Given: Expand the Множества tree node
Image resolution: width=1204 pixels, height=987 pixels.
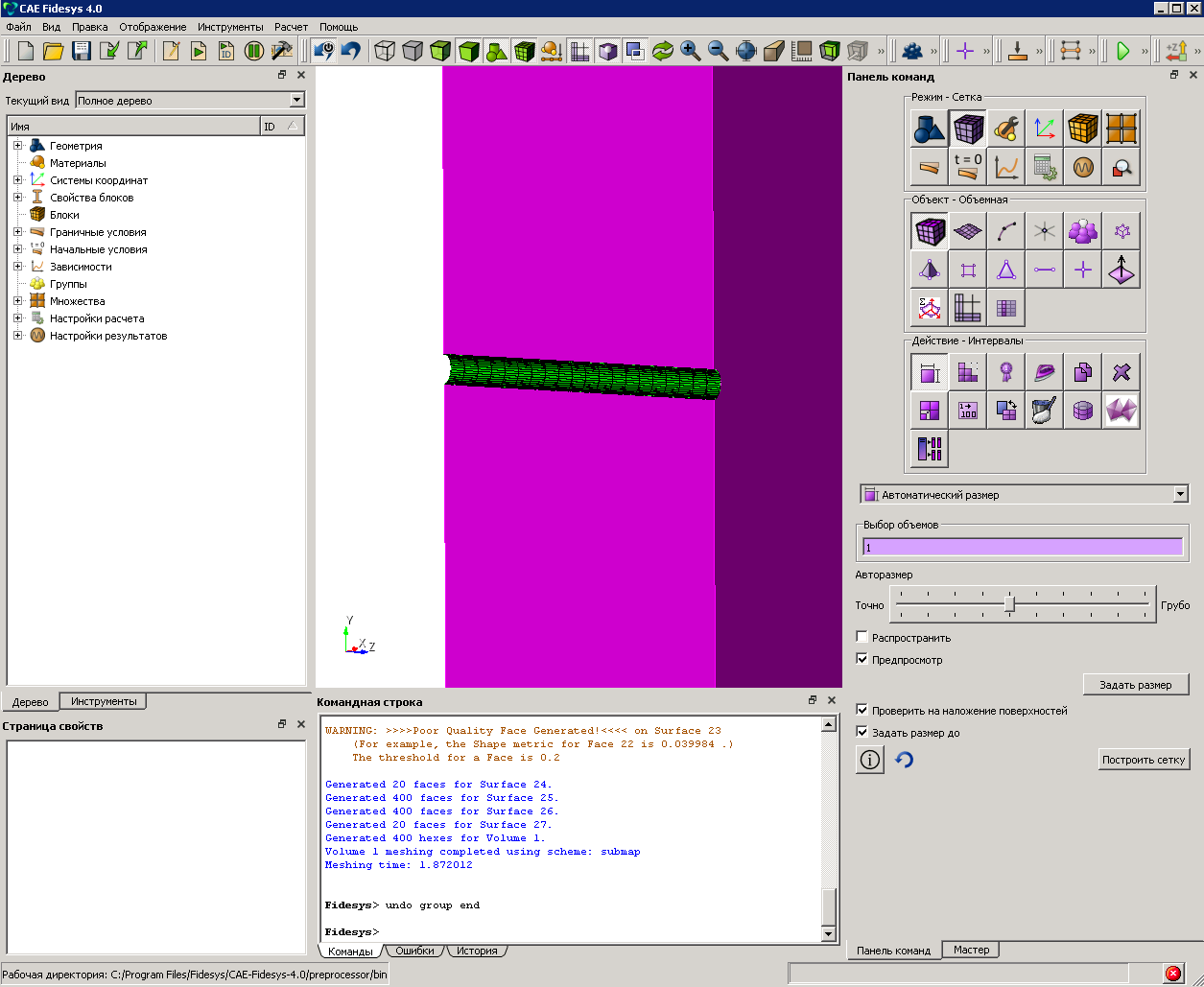Looking at the screenshot, I should 17,301.
